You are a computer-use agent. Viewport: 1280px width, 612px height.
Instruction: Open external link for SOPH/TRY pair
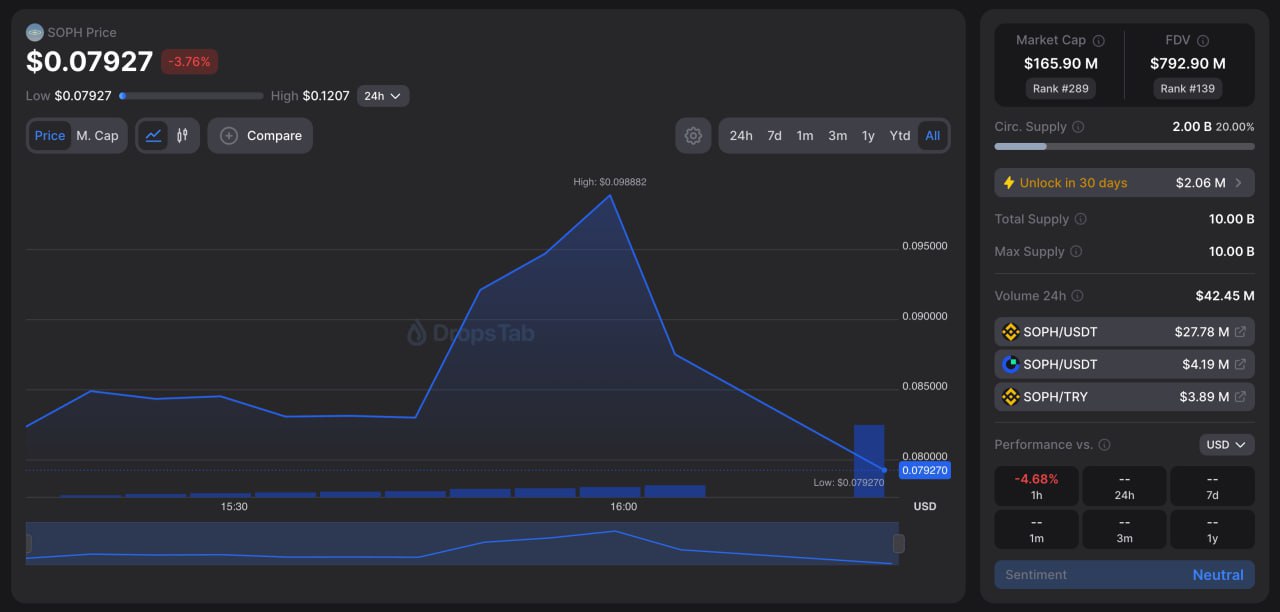pyautogui.click(x=1241, y=397)
